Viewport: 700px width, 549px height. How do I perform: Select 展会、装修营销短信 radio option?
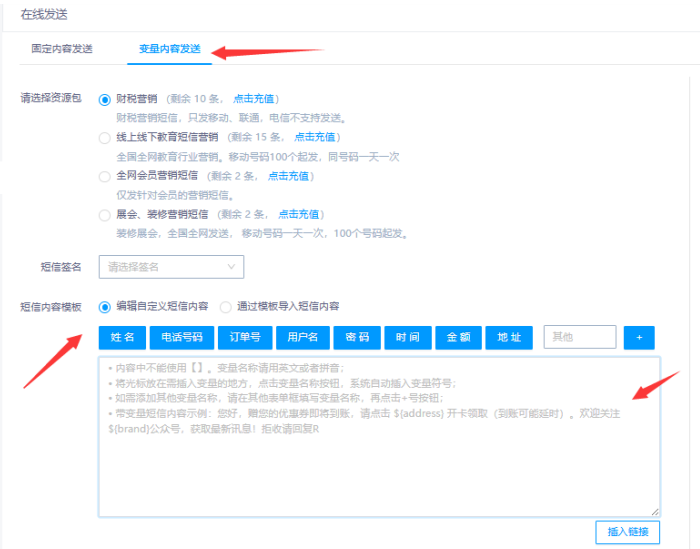pos(105,214)
